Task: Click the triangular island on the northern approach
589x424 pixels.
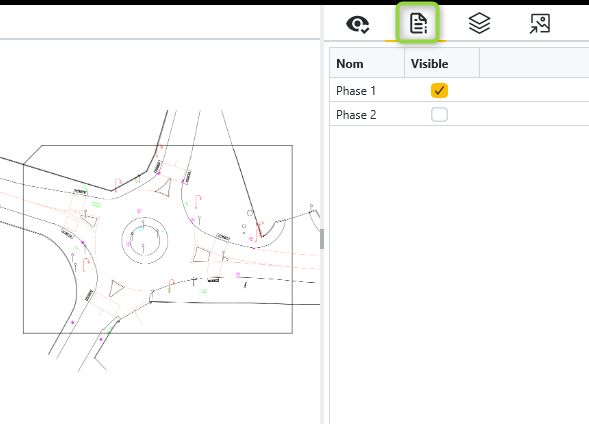Action: 165,187
